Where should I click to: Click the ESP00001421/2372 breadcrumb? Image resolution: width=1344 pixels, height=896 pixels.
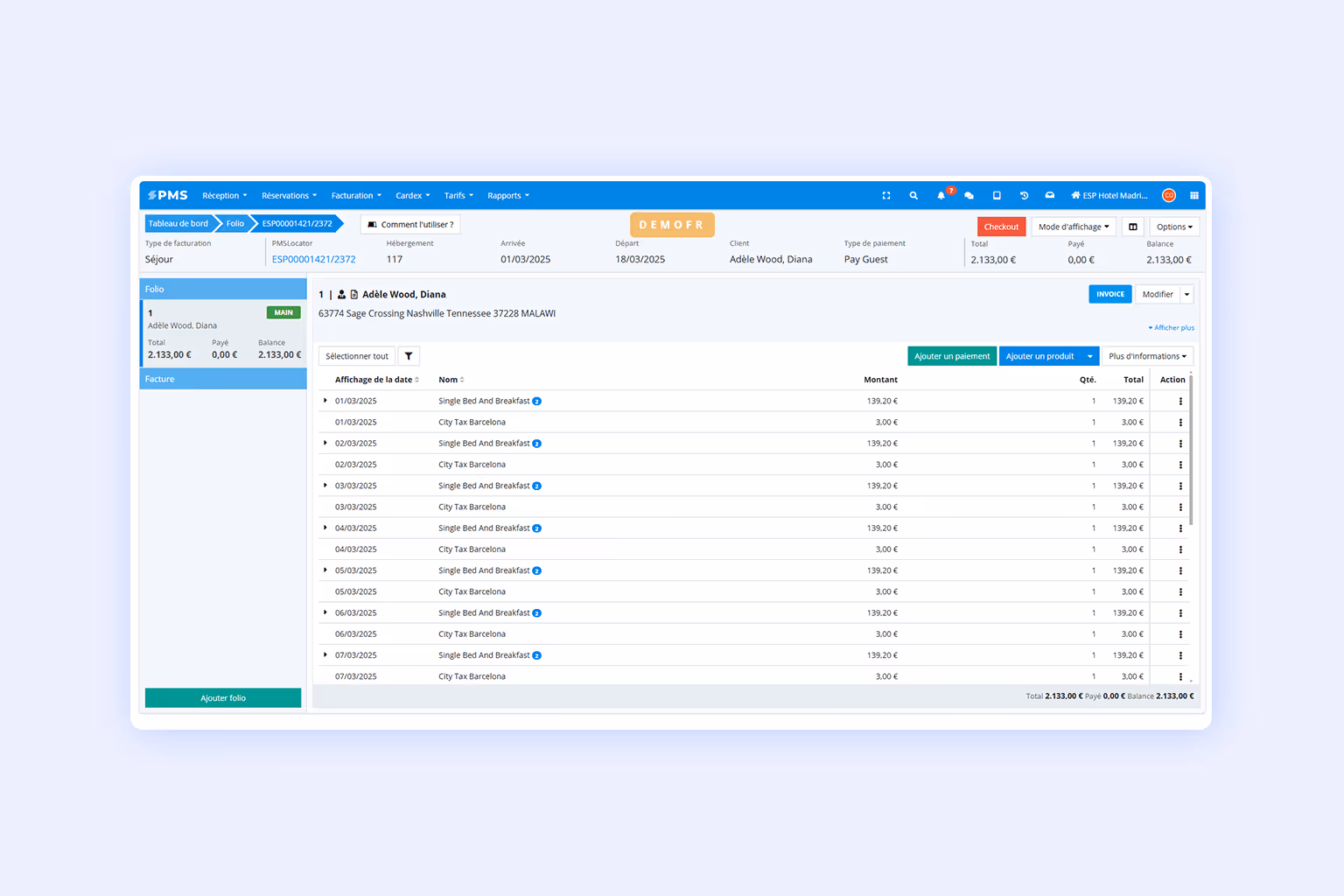click(297, 224)
